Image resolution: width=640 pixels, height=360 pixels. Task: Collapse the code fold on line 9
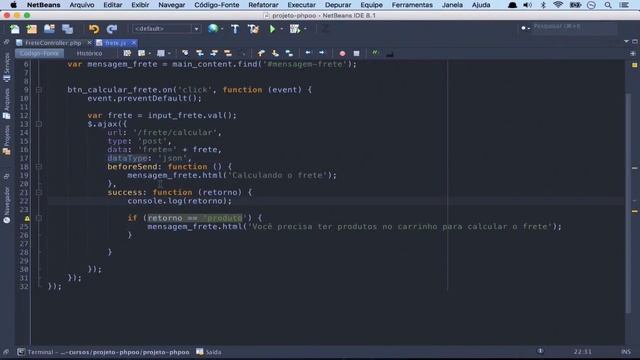coord(39,90)
